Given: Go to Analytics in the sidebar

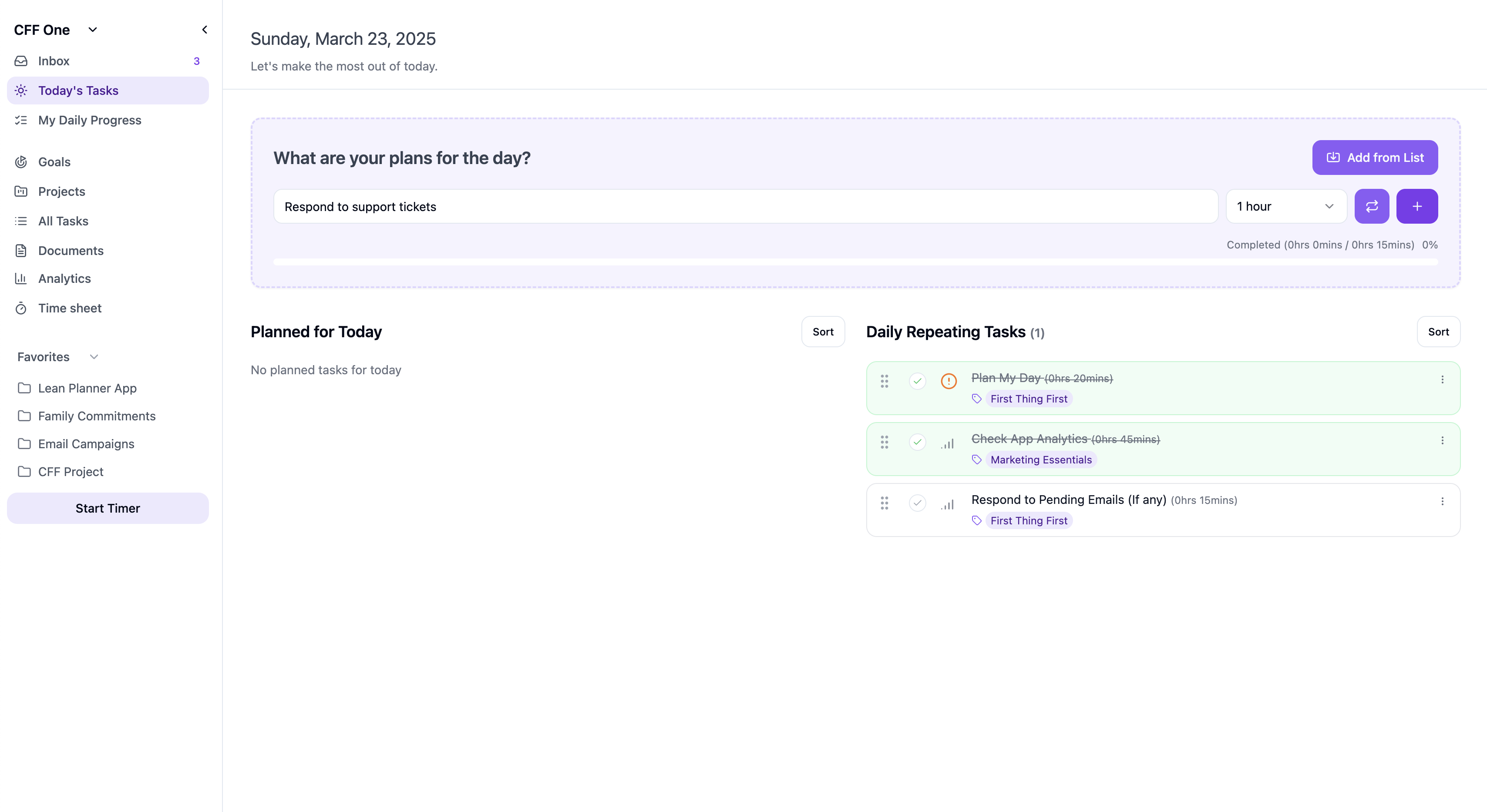Looking at the screenshot, I should [x=64, y=279].
